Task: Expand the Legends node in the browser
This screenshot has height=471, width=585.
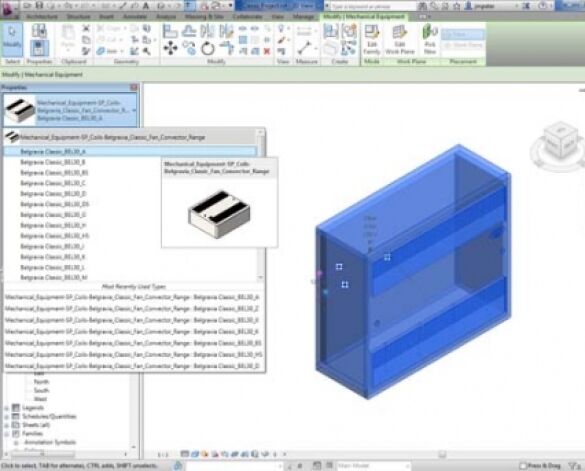Action: point(6,408)
